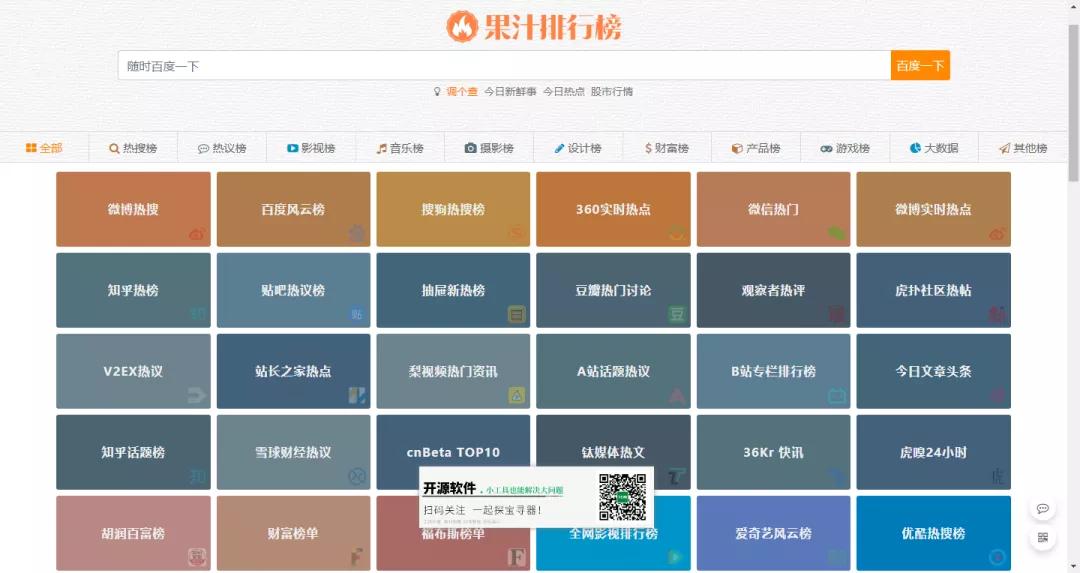Open the 热议榜 tab
This screenshot has height=573, width=1080.
[222, 148]
